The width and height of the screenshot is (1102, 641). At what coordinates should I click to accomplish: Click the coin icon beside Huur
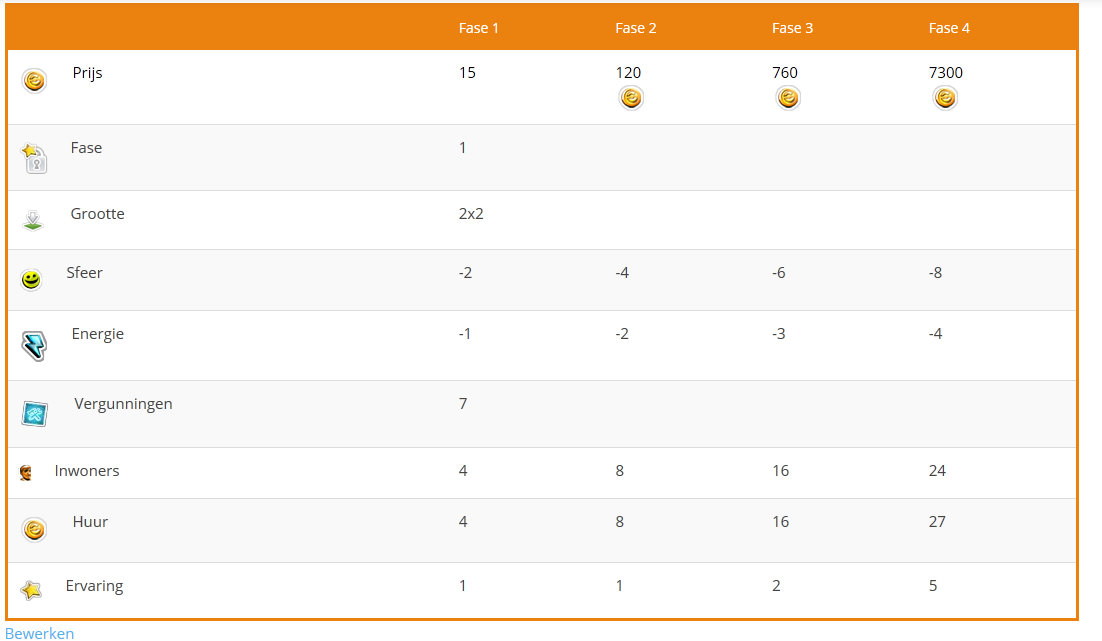pyautogui.click(x=34, y=530)
